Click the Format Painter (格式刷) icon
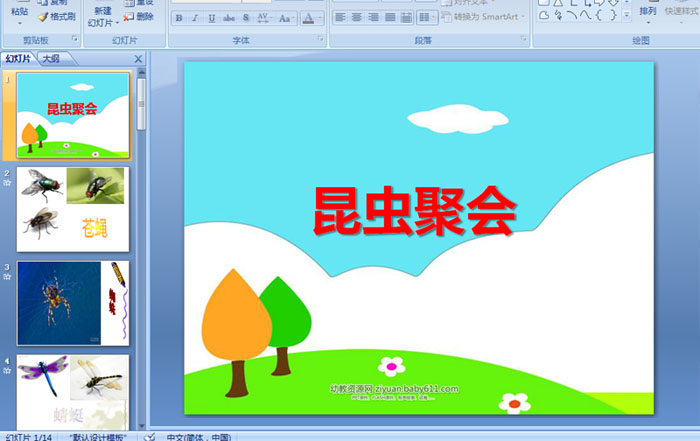Screen dimensions: 700x441 (x=56, y=17)
